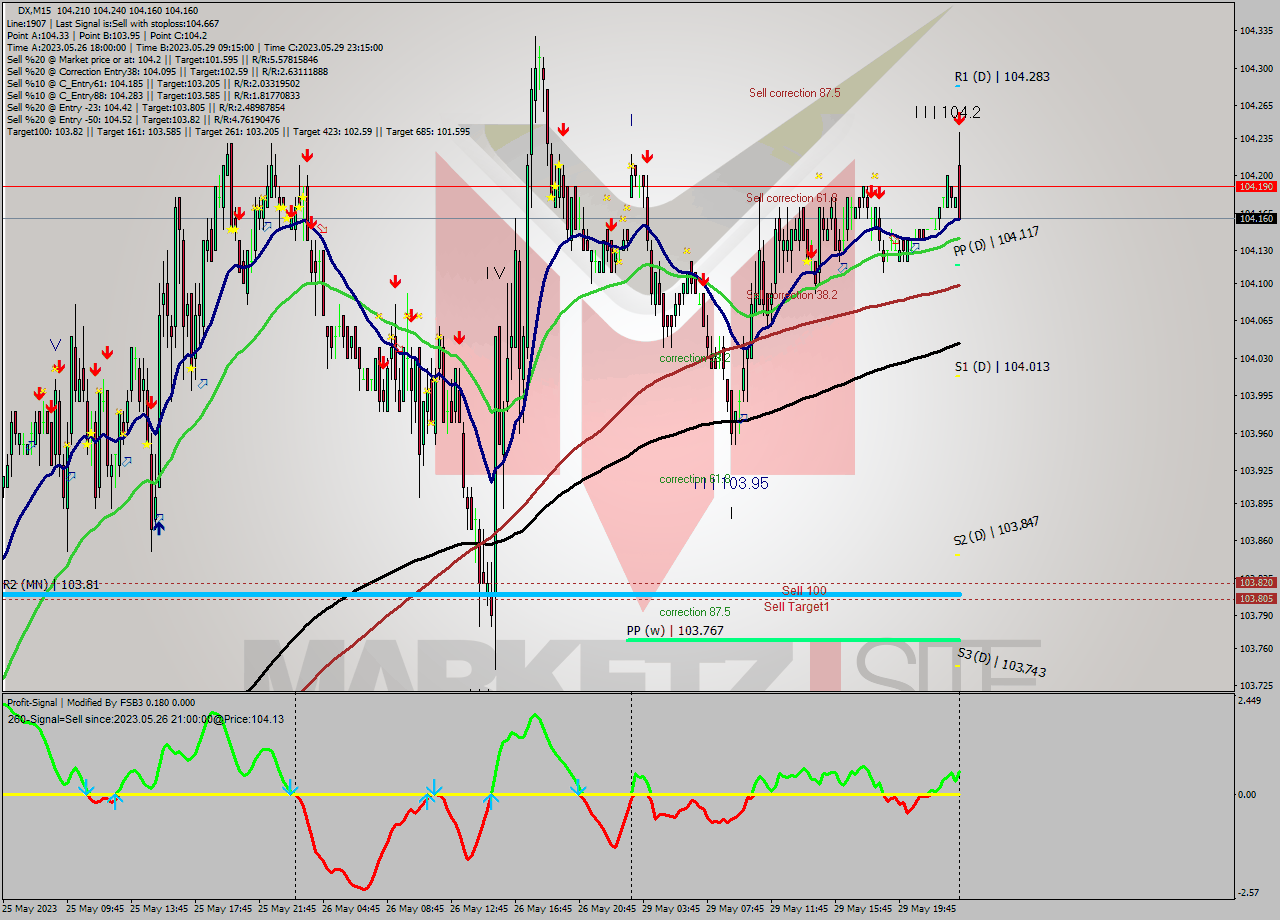Click the '29 May 03:45' time axis label
The width and height of the screenshot is (1280, 920).
click(x=671, y=909)
